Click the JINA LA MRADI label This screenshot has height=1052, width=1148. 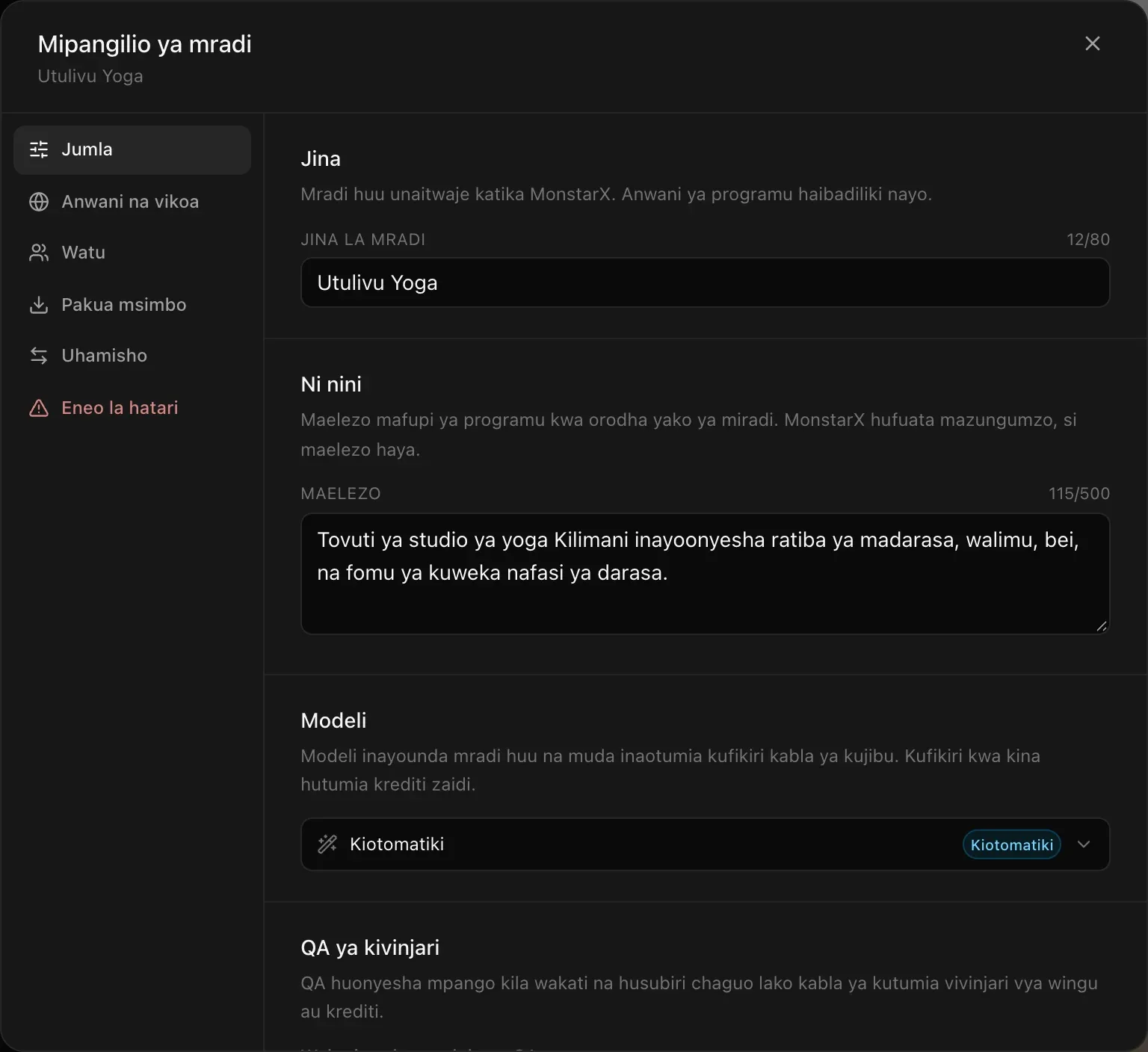pyautogui.click(x=362, y=240)
